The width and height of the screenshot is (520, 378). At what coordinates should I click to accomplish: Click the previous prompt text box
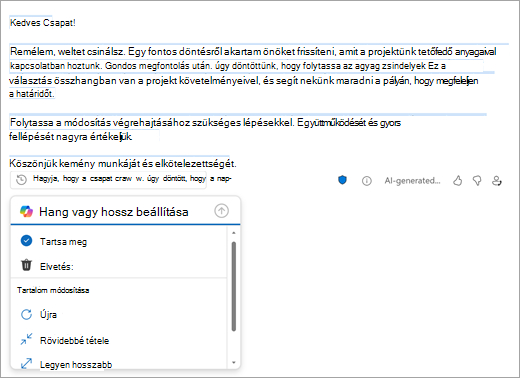108,180
